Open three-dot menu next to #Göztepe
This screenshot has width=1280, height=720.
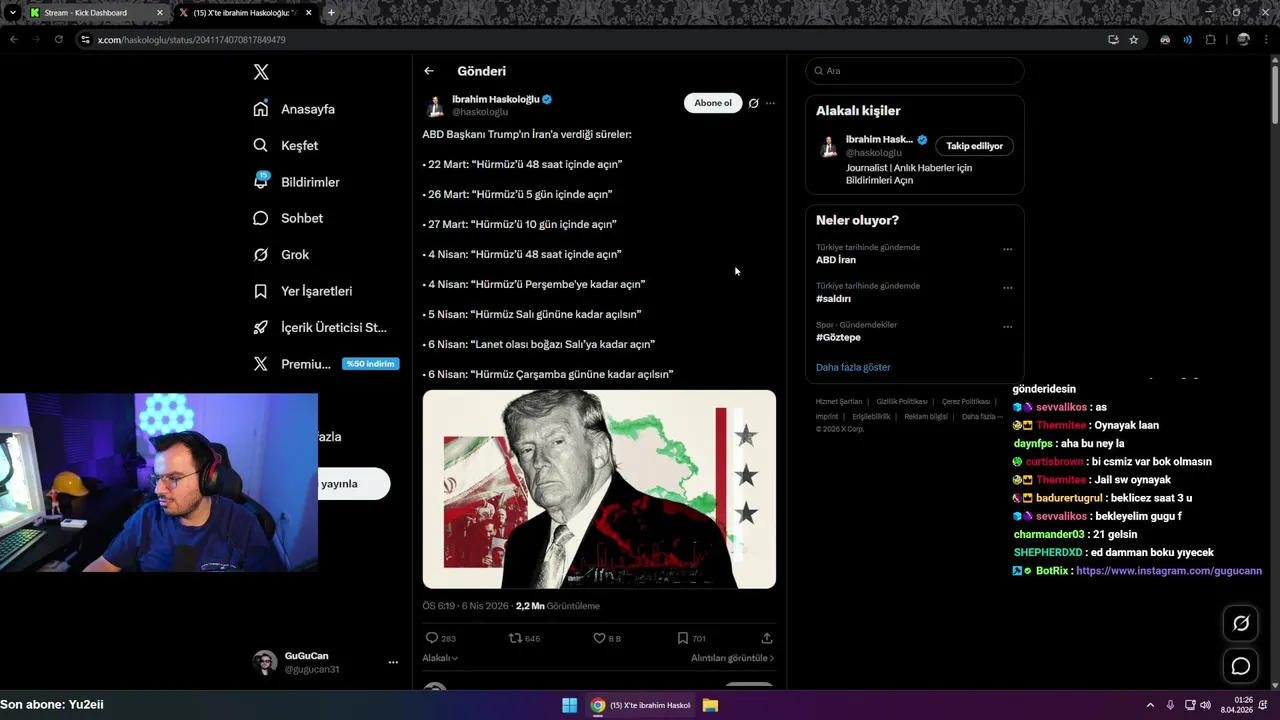coord(1007,327)
